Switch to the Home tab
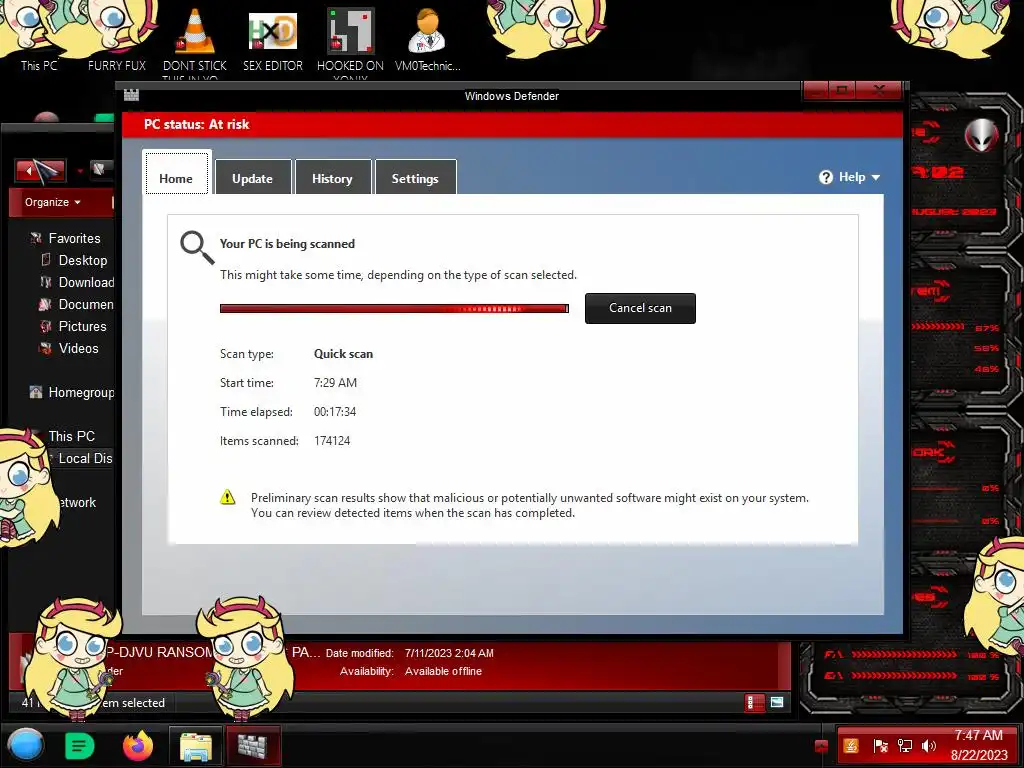1024x768 pixels. pos(176,174)
